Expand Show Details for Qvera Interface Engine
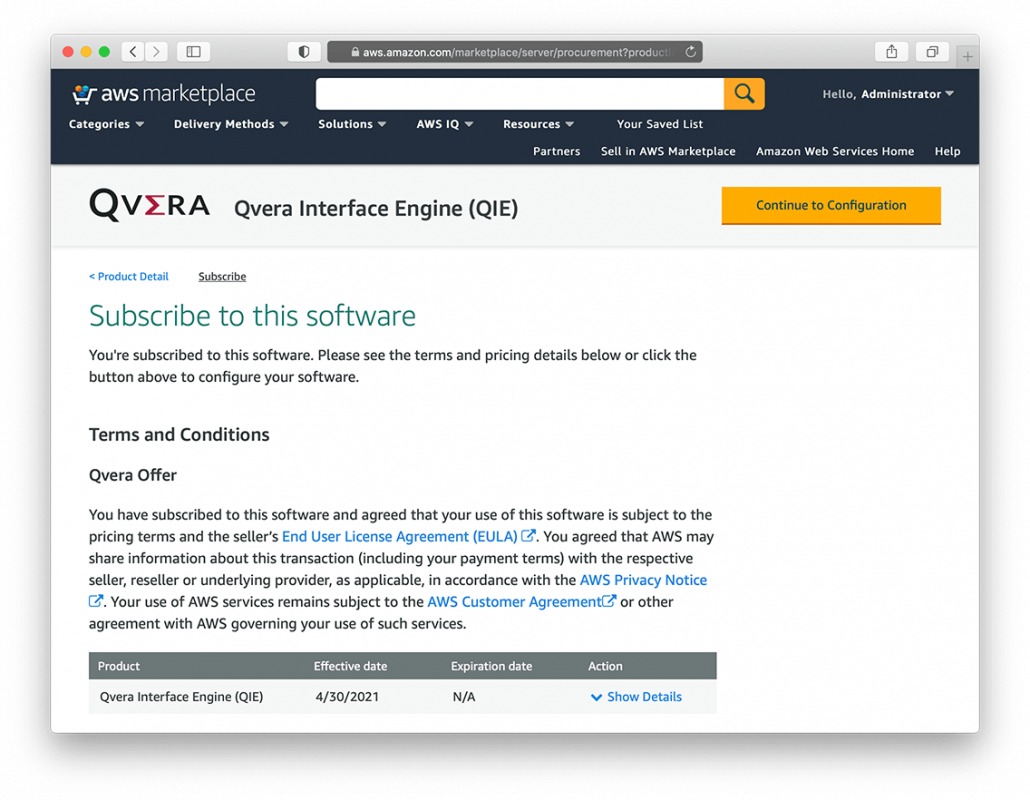The height and width of the screenshot is (800, 1030). point(636,697)
